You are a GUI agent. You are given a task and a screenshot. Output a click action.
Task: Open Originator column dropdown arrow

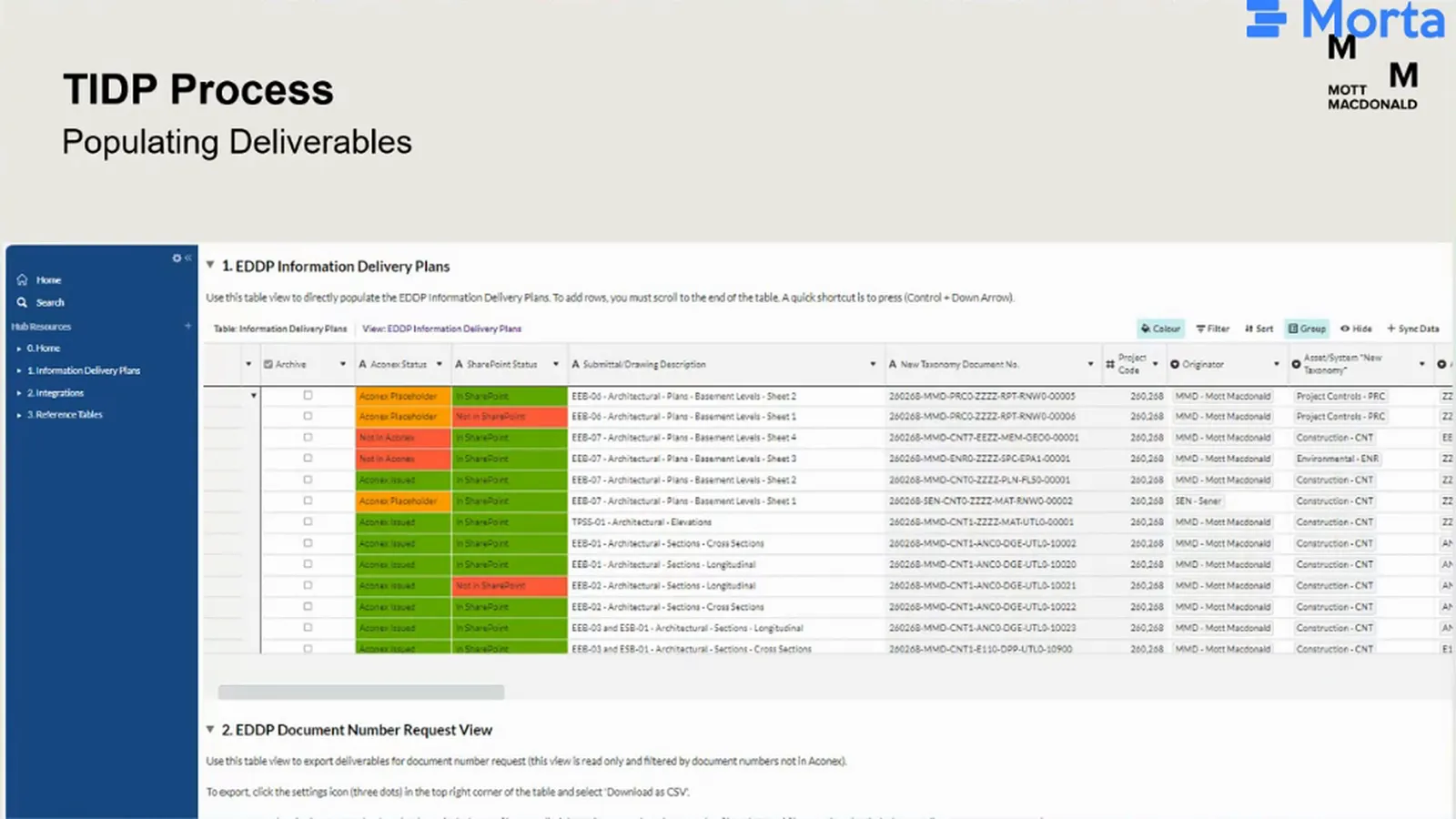click(1277, 364)
